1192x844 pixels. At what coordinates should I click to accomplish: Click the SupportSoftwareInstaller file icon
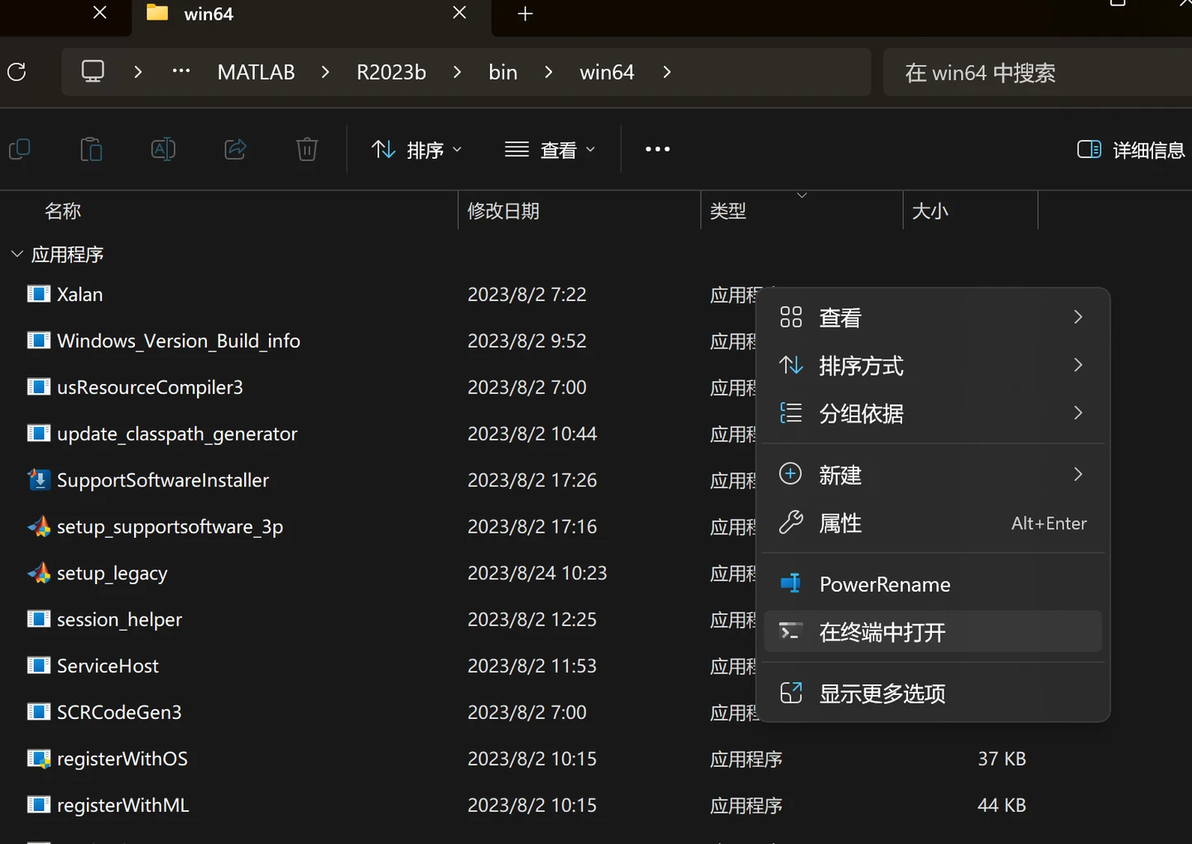tap(39, 480)
